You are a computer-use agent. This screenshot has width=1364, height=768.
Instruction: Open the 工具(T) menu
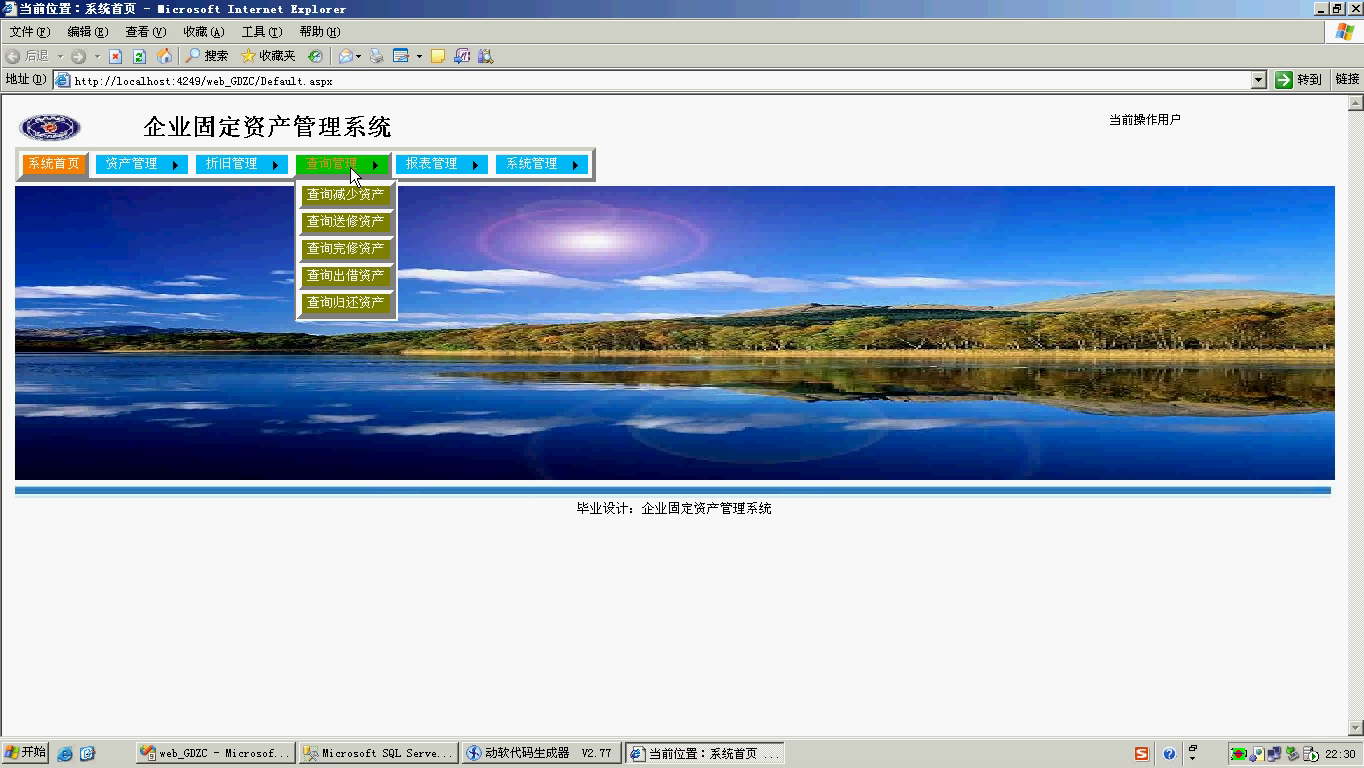[x=261, y=32]
